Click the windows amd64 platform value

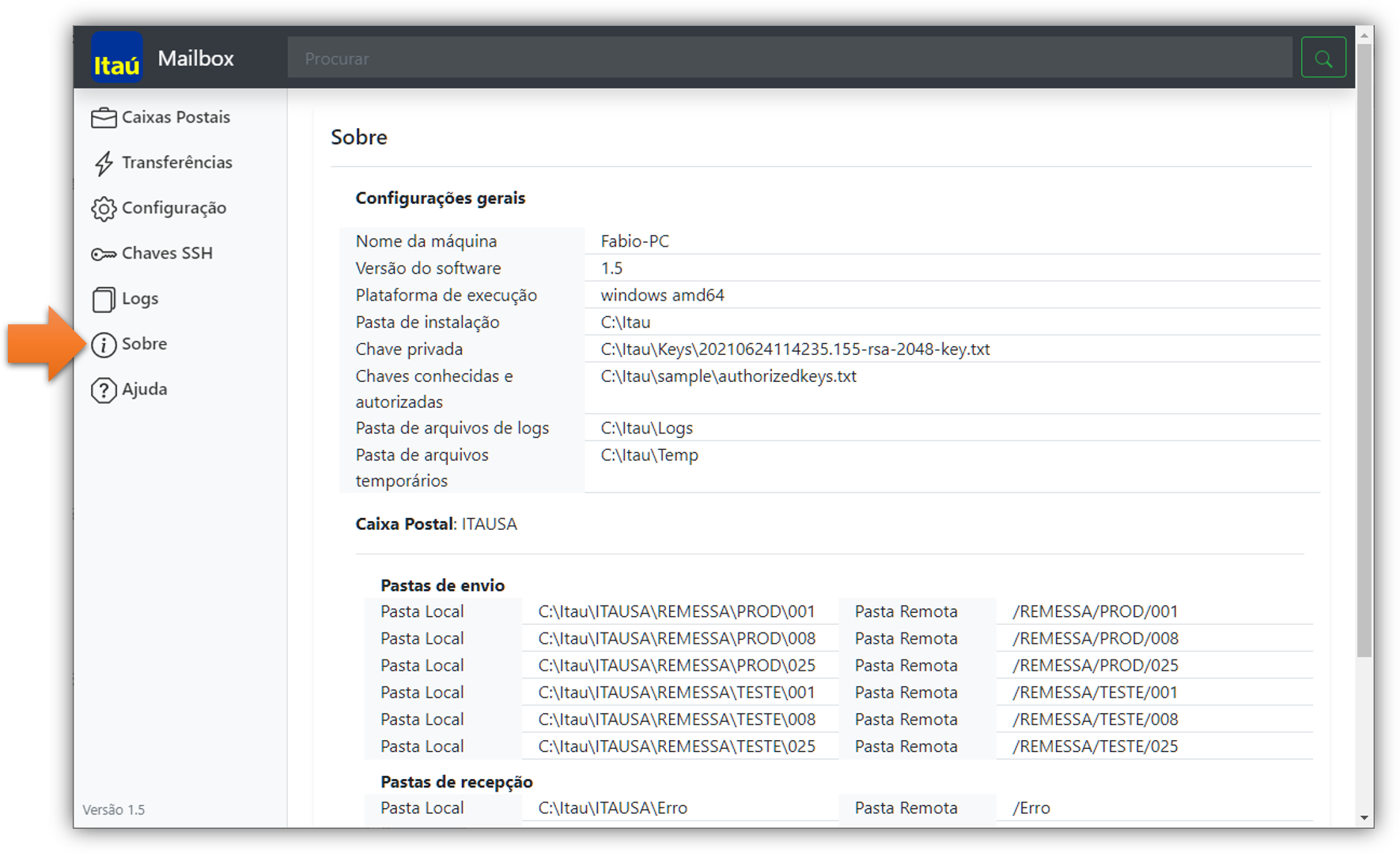(662, 295)
